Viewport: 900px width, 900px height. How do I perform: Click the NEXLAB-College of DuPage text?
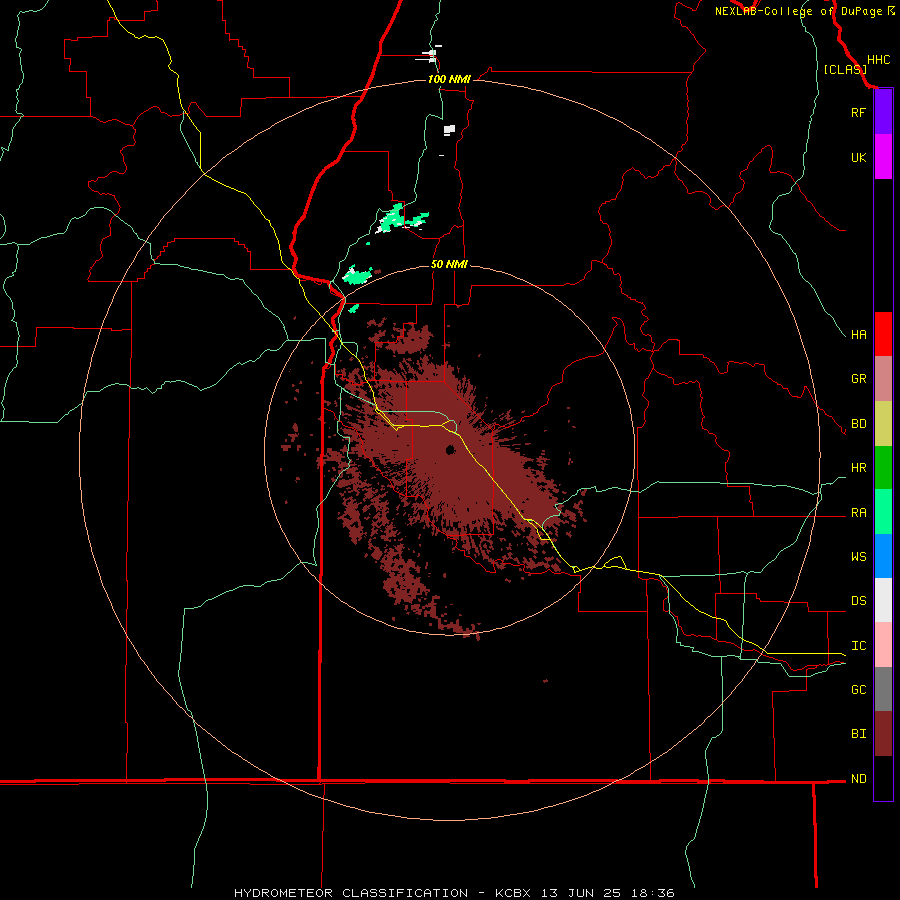(798, 11)
